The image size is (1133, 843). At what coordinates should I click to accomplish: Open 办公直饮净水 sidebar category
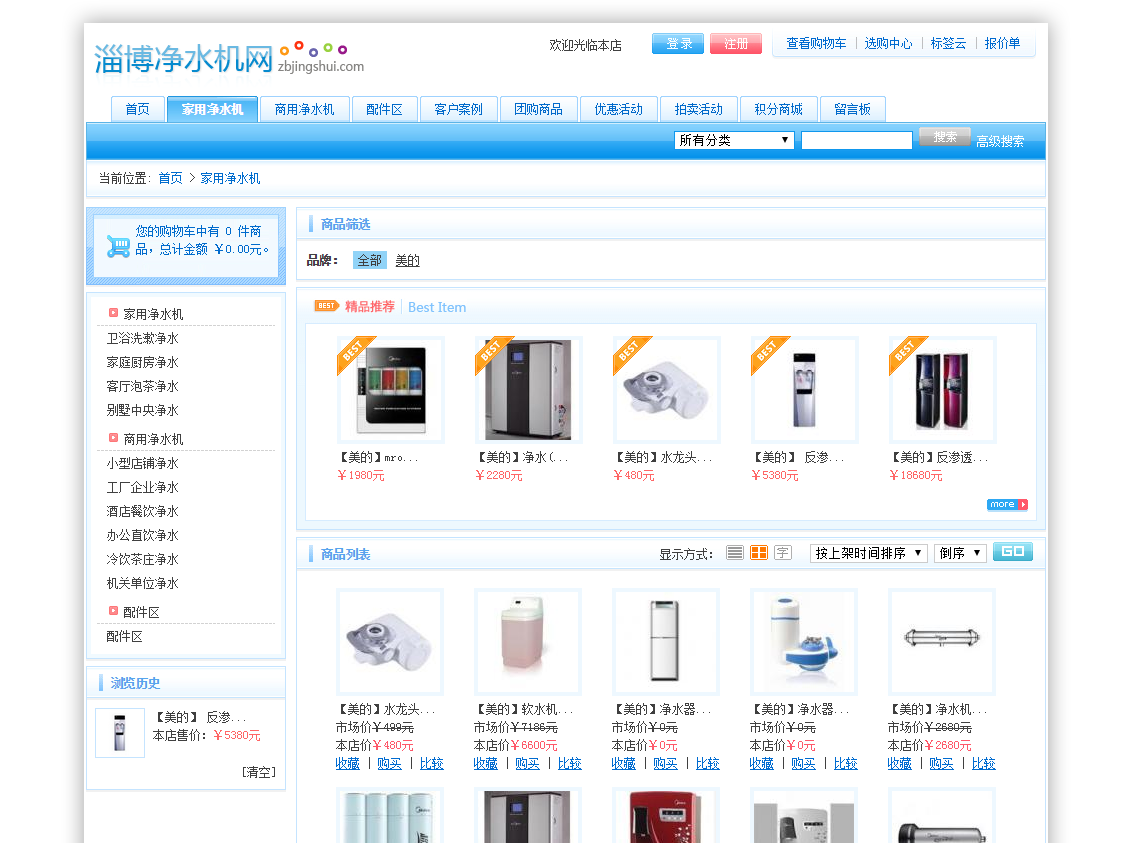click(142, 535)
